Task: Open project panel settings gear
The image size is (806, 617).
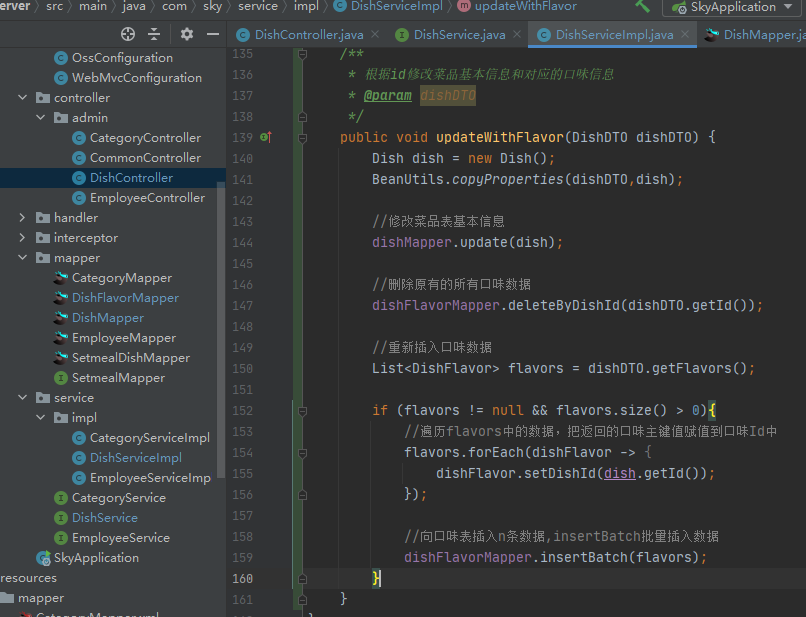Action: tap(187, 34)
